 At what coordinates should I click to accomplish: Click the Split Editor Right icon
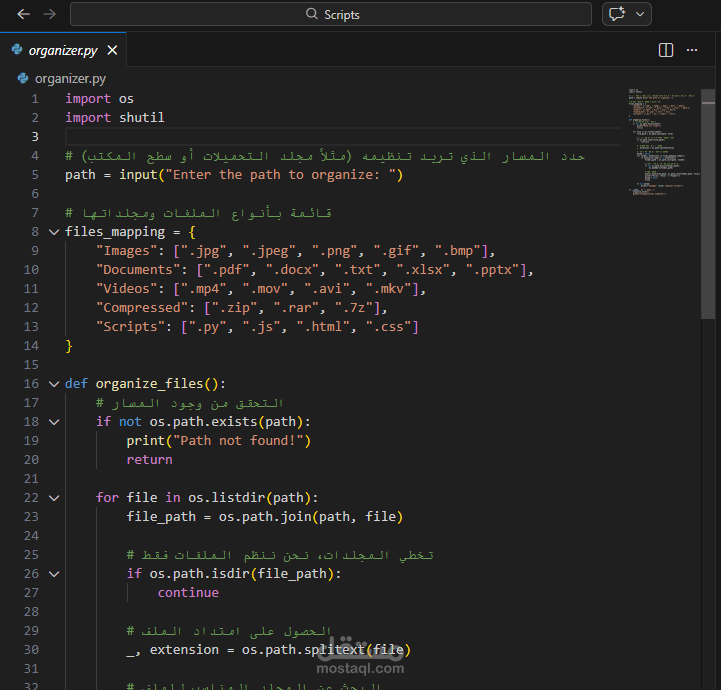tap(666, 50)
